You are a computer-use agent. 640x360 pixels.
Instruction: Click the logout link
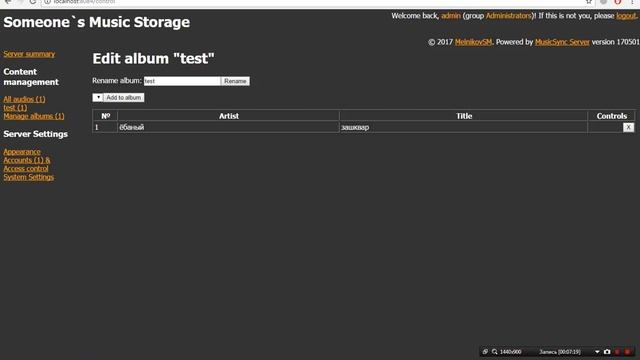click(626, 16)
